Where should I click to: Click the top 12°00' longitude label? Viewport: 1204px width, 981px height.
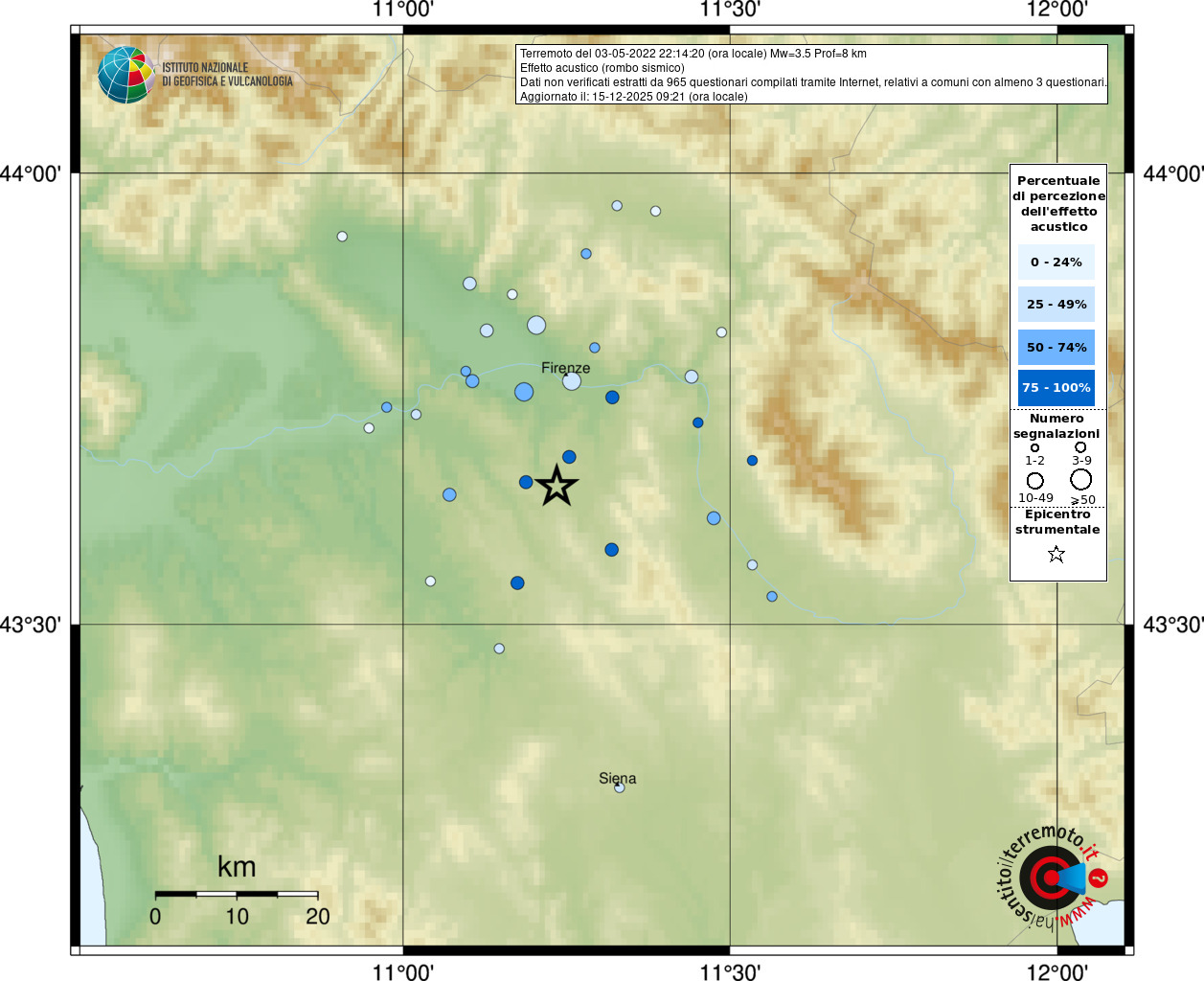coord(1056,10)
